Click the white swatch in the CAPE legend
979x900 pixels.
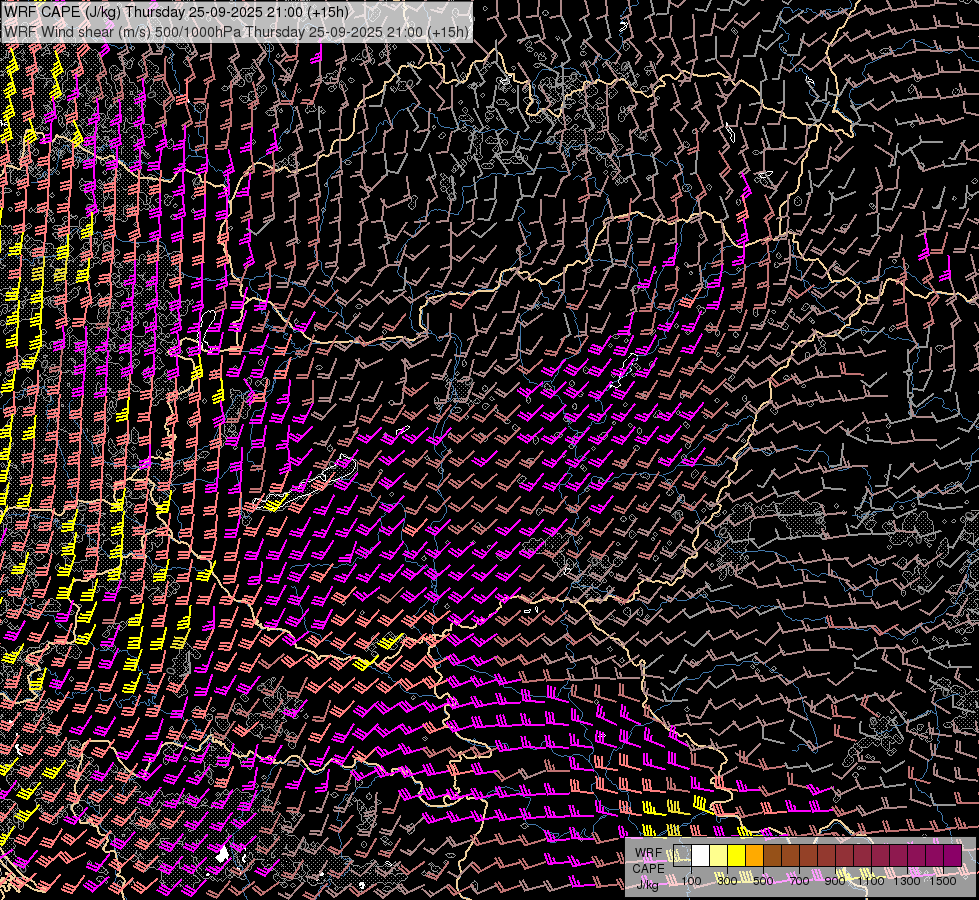pyautogui.click(x=700, y=855)
